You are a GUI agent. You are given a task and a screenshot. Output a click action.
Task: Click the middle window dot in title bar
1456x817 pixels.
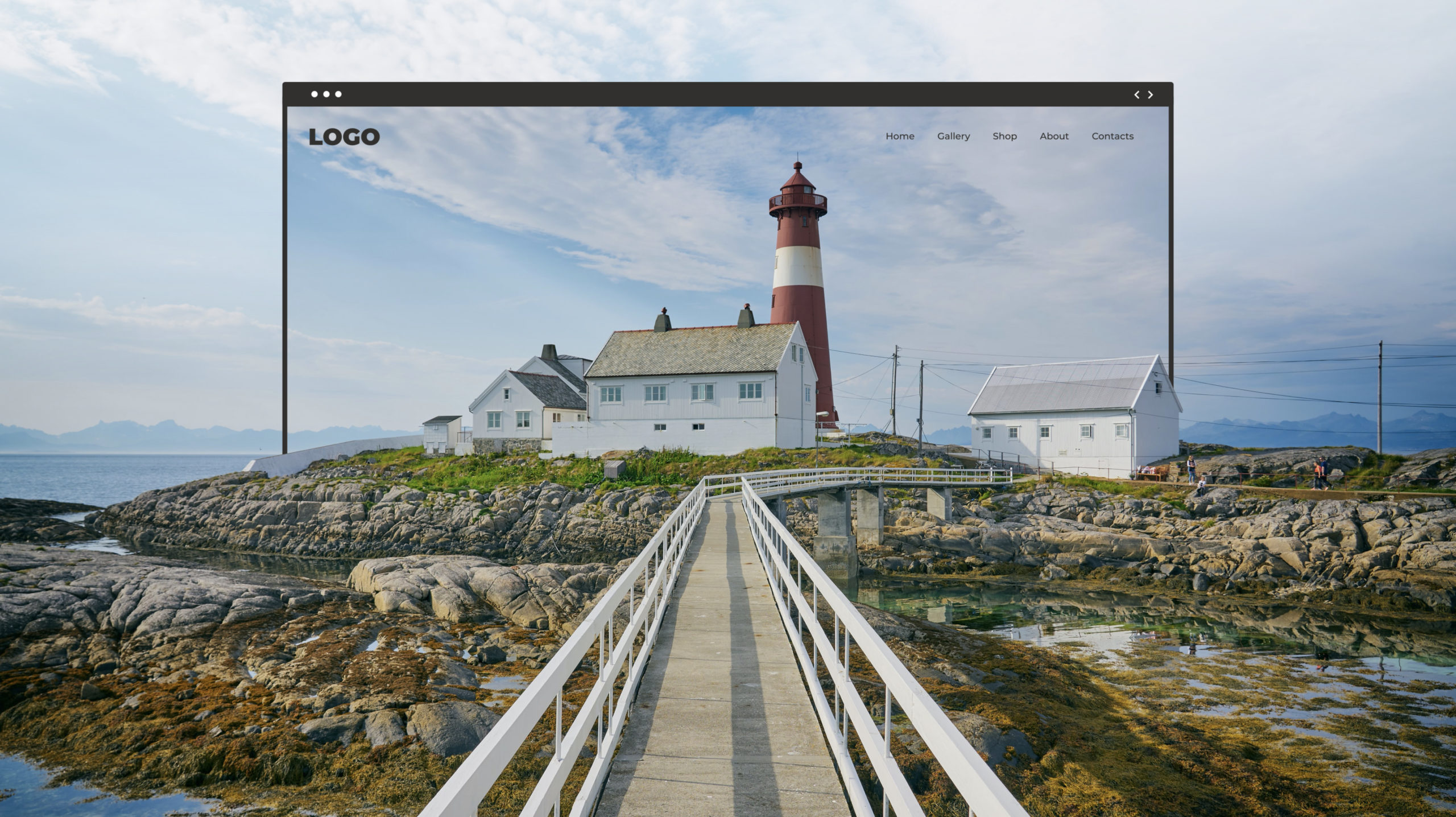coord(326,94)
